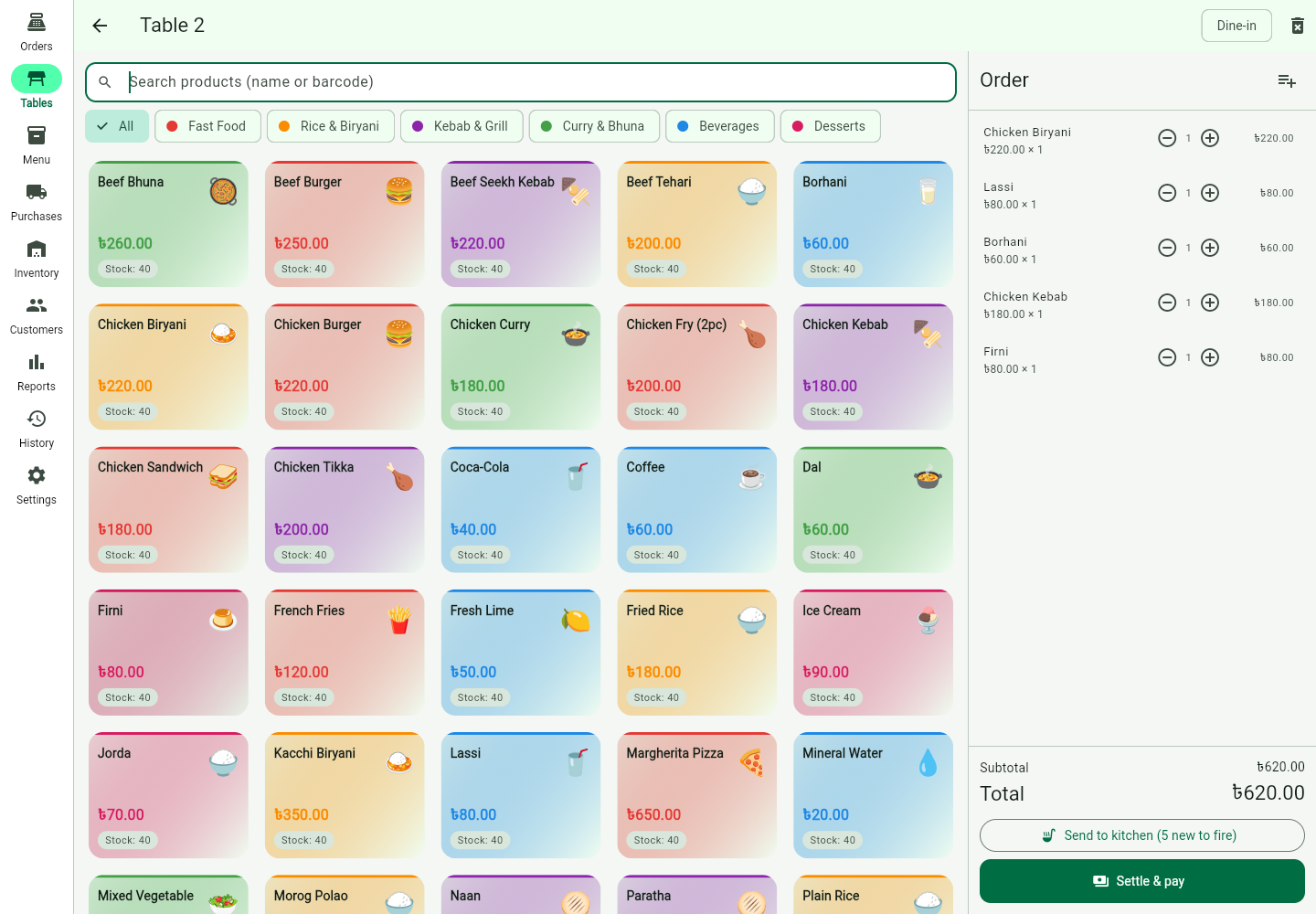Viewport: 1316px width, 914px height.
Task: Increase Lassi quantity in the order
Action: point(1210,193)
